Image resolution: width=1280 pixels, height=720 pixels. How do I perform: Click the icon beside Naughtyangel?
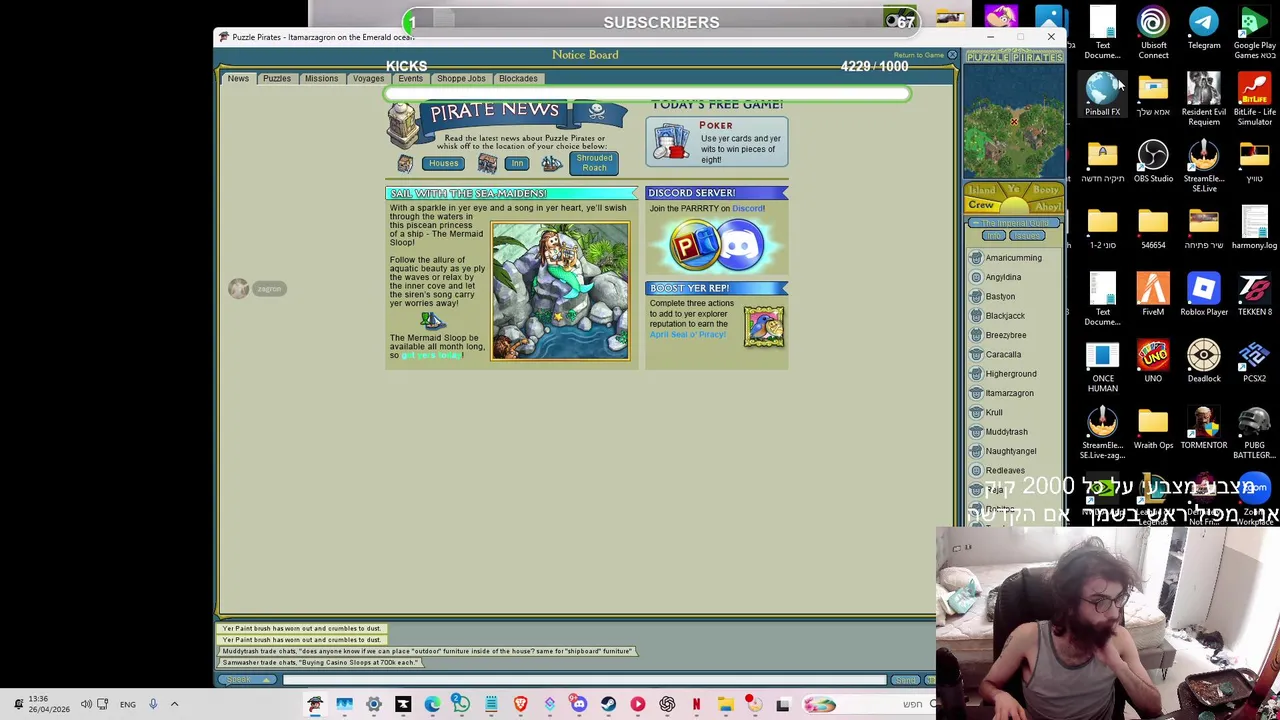point(976,451)
